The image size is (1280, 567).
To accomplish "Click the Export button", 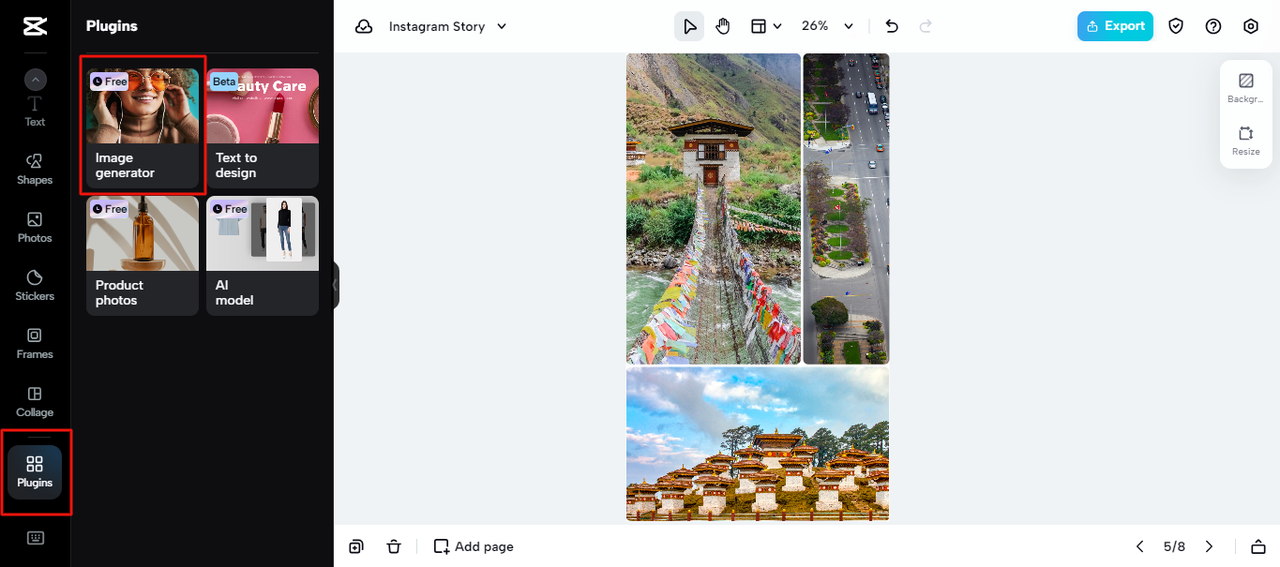I will [x=1115, y=26].
